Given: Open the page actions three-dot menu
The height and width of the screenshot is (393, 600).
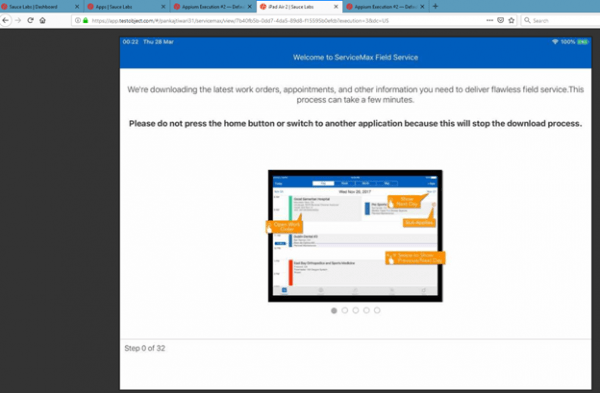Looking at the screenshot, I should pos(490,20).
